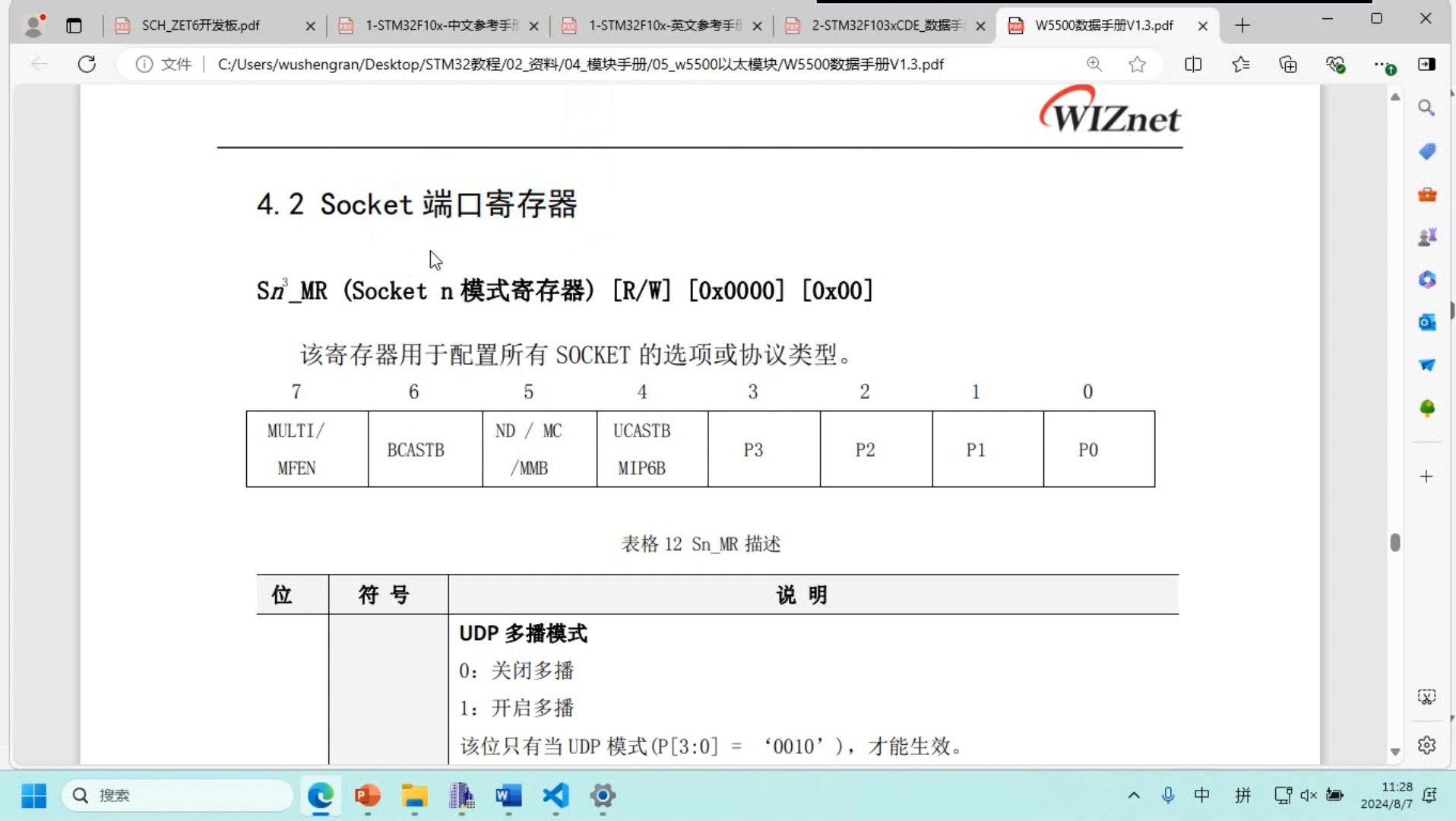This screenshot has height=821, width=1456.
Task: Click the PDF scroll up arrow
Action: tap(1394, 97)
